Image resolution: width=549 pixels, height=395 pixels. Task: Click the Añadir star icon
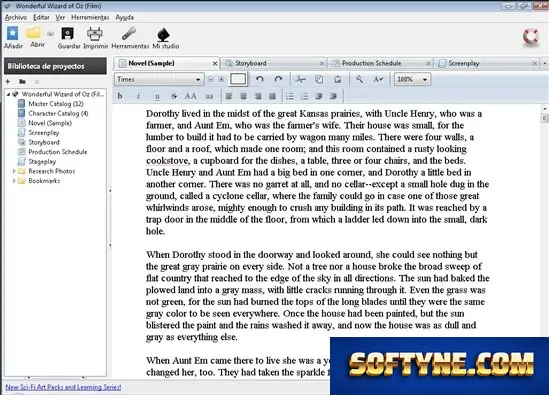click(13, 33)
